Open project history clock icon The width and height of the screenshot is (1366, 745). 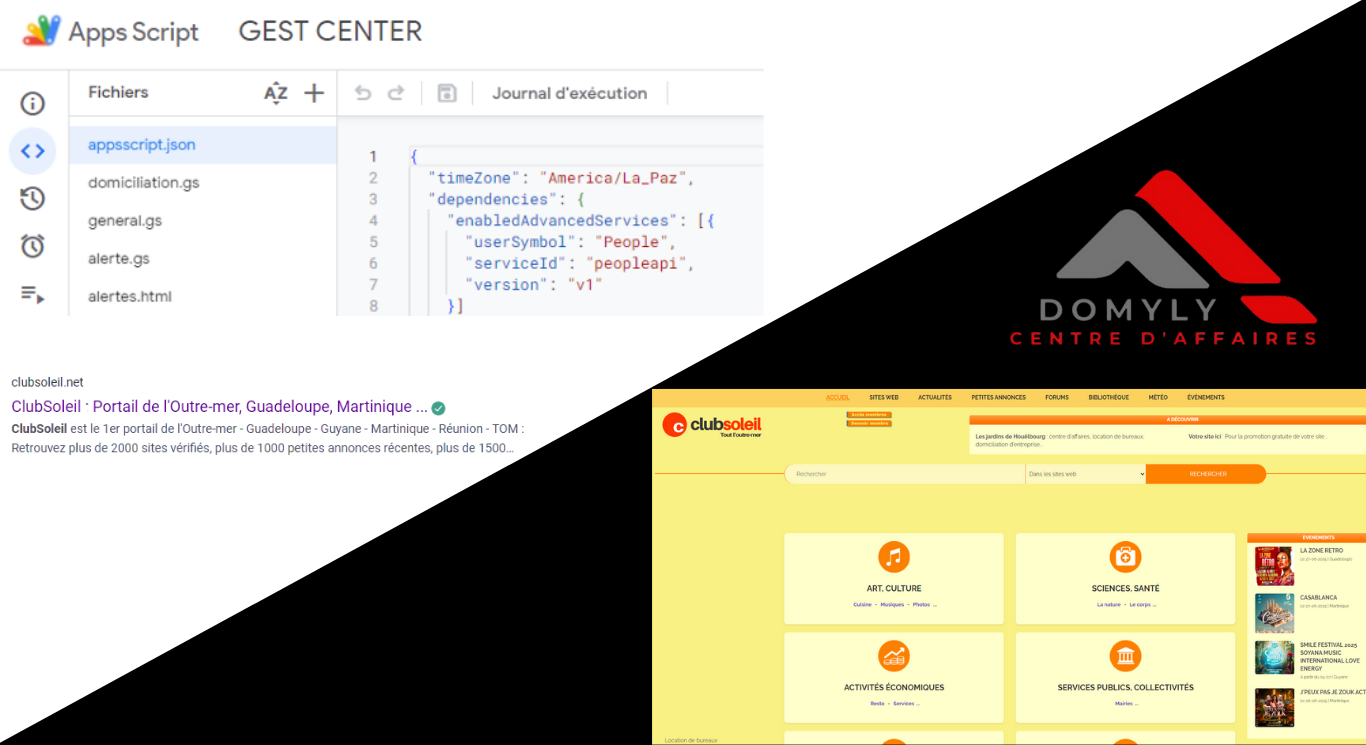pyautogui.click(x=33, y=199)
